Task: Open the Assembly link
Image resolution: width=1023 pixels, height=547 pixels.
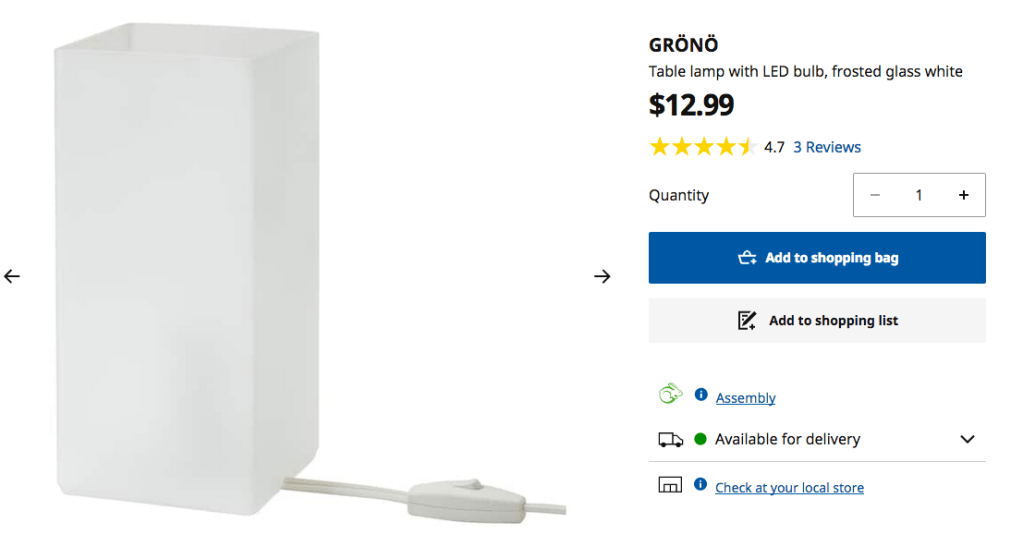Action: click(745, 398)
